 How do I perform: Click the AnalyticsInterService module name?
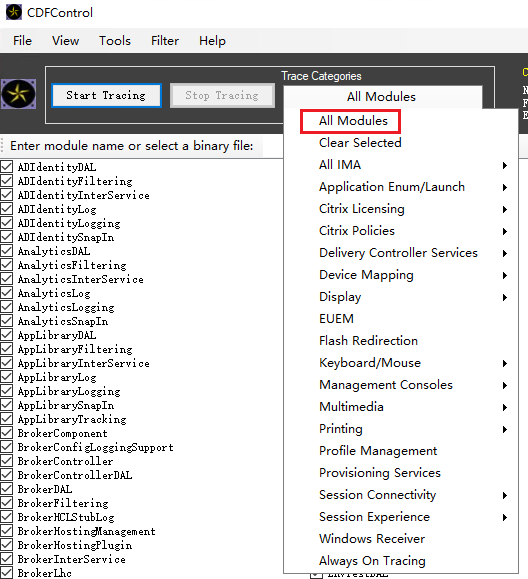coord(80,279)
